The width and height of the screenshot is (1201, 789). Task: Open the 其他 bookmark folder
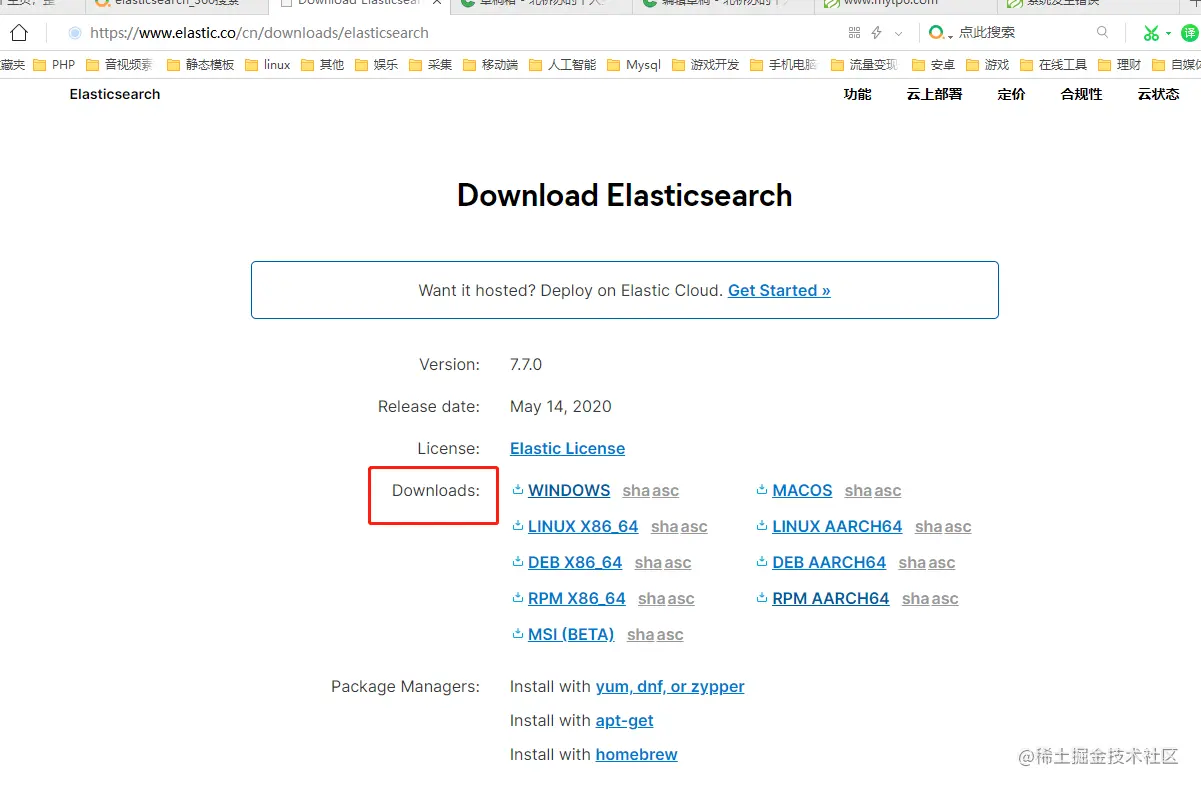pos(322,65)
